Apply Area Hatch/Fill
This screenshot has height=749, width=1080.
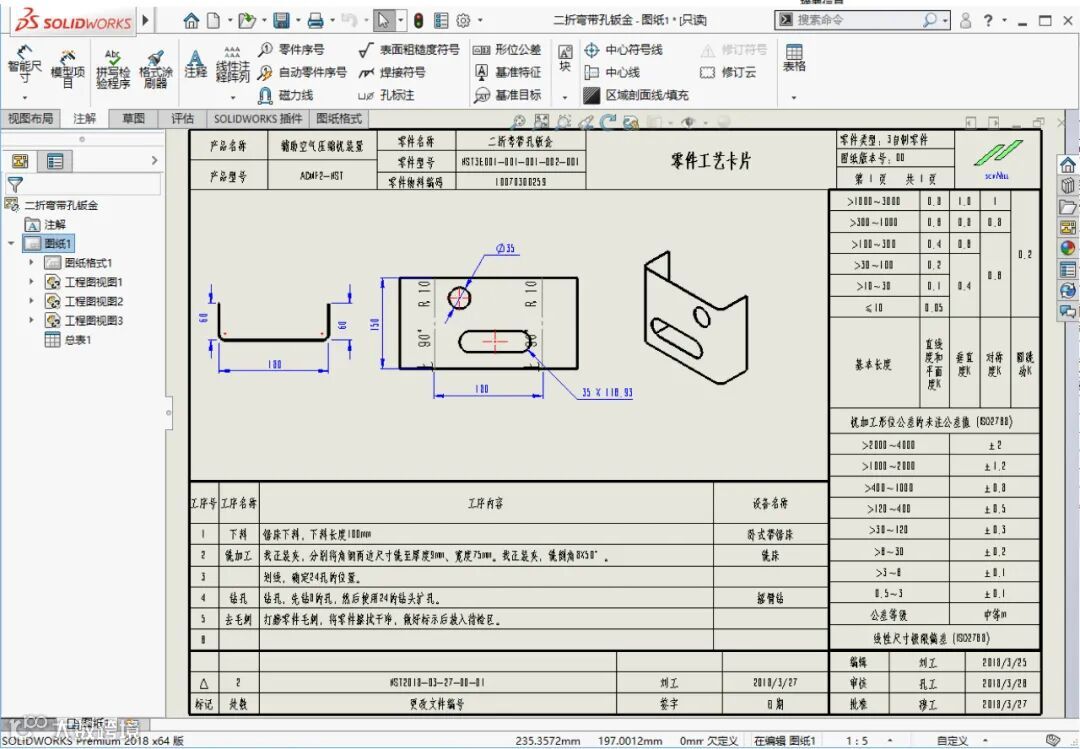coord(636,95)
